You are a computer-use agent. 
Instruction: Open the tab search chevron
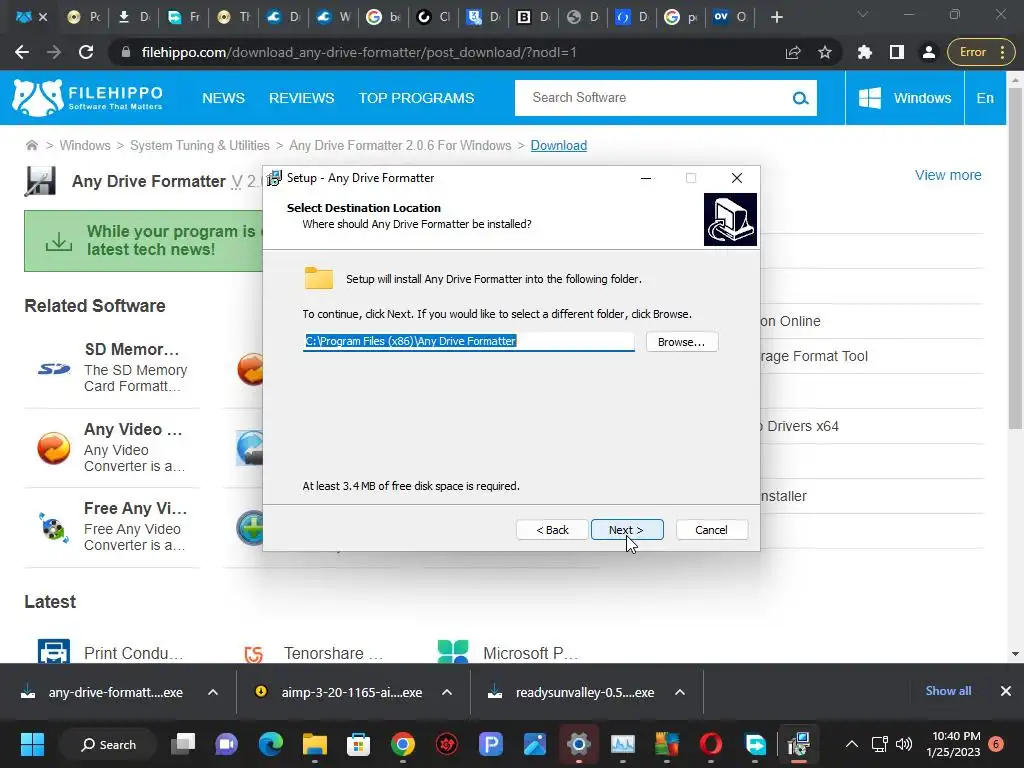(x=863, y=14)
